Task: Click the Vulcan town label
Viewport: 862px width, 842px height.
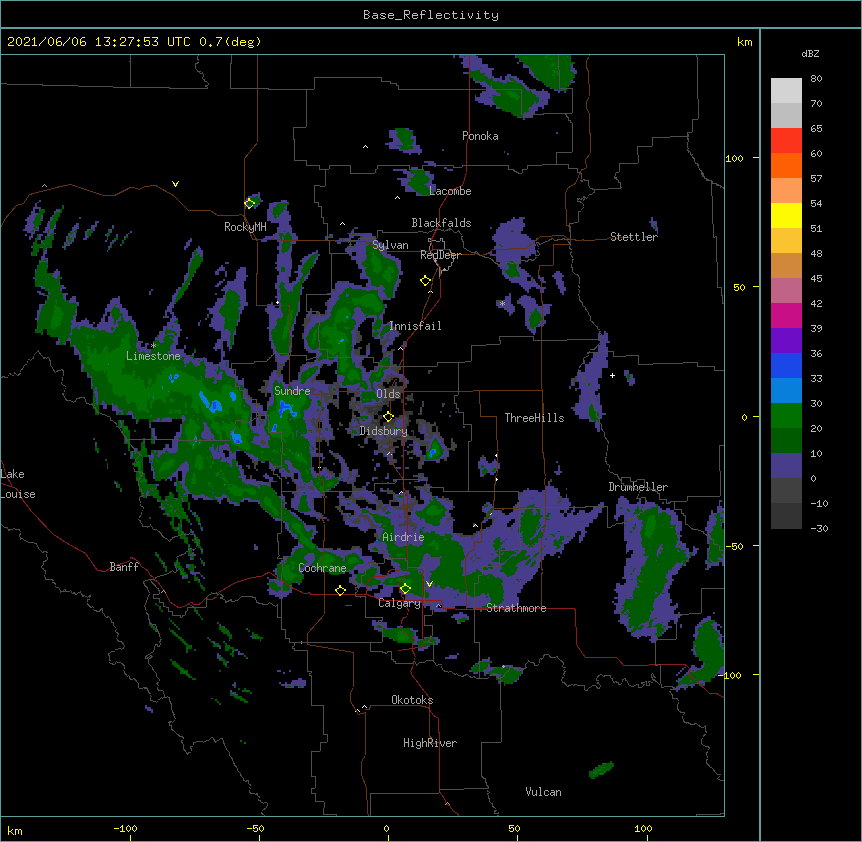Action: 543,792
